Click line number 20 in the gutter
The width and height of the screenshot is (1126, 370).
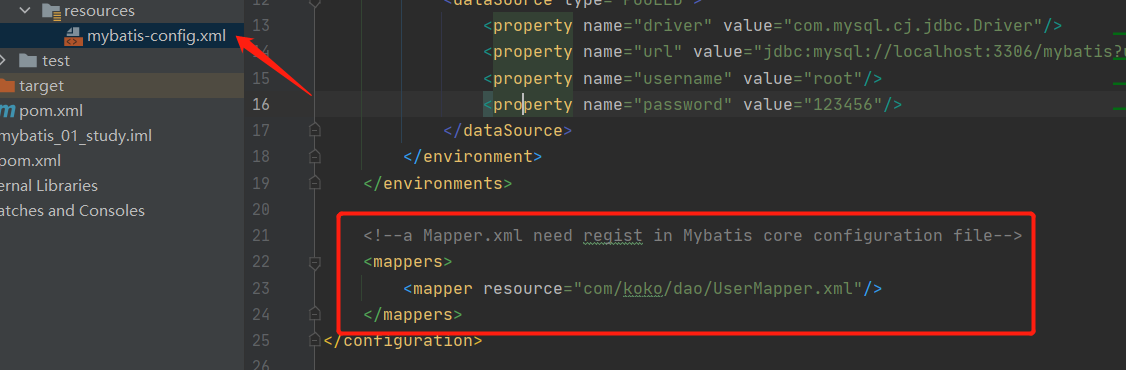click(260, 209)
